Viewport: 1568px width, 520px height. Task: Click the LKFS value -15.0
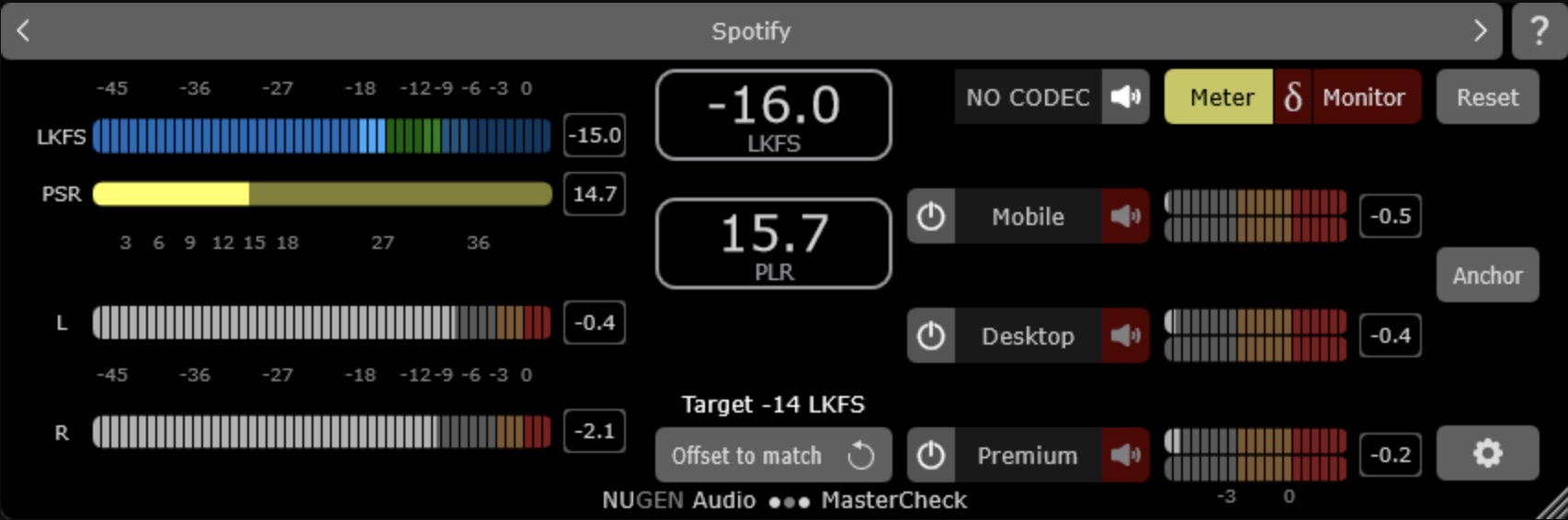pos(595,135)
